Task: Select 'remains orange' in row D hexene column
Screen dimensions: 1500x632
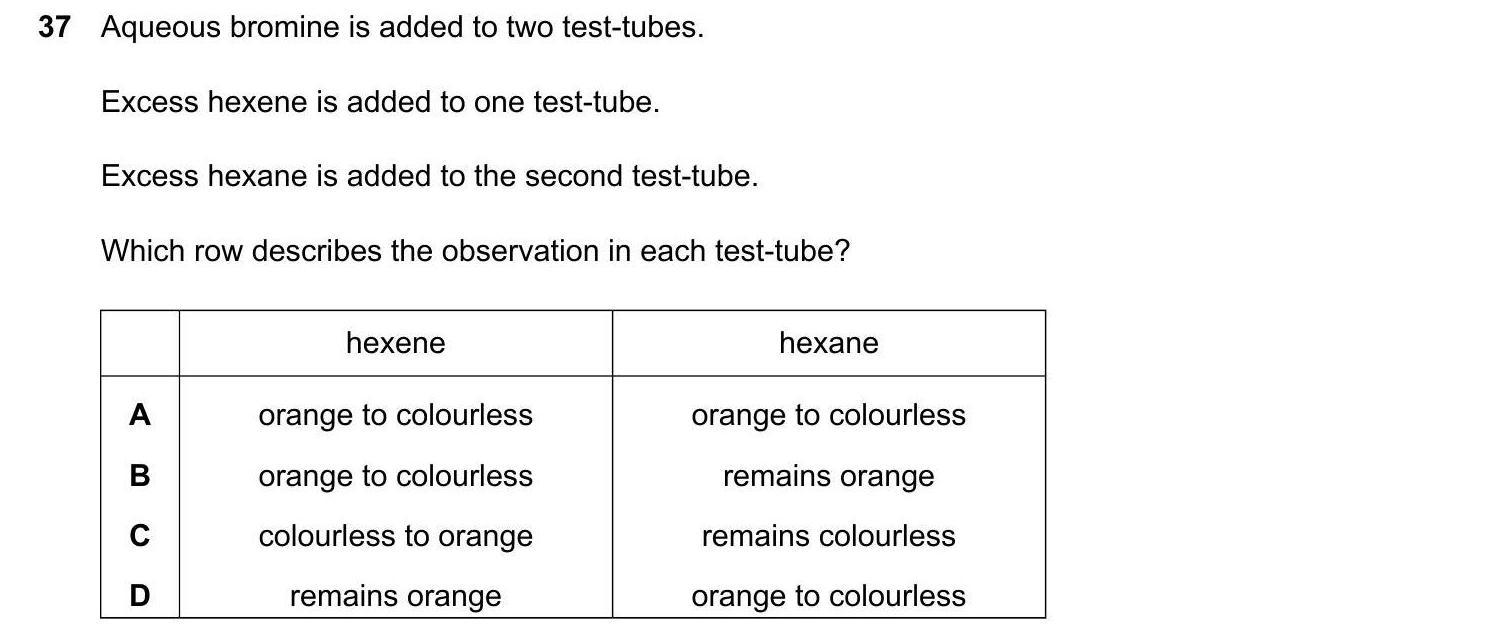Action: (x=395, y=596)
